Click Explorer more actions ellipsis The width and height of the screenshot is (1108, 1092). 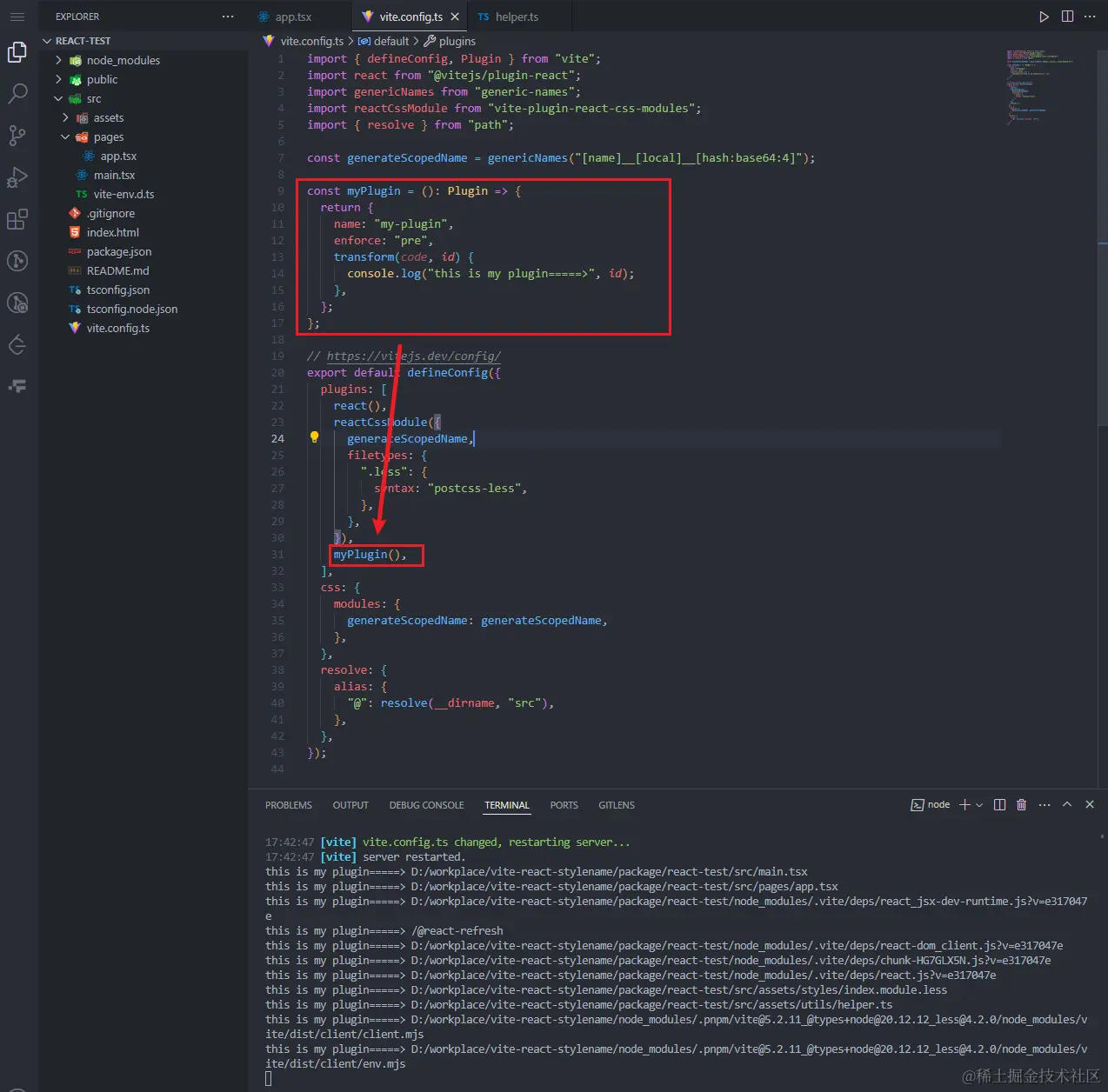coord(228,17)
